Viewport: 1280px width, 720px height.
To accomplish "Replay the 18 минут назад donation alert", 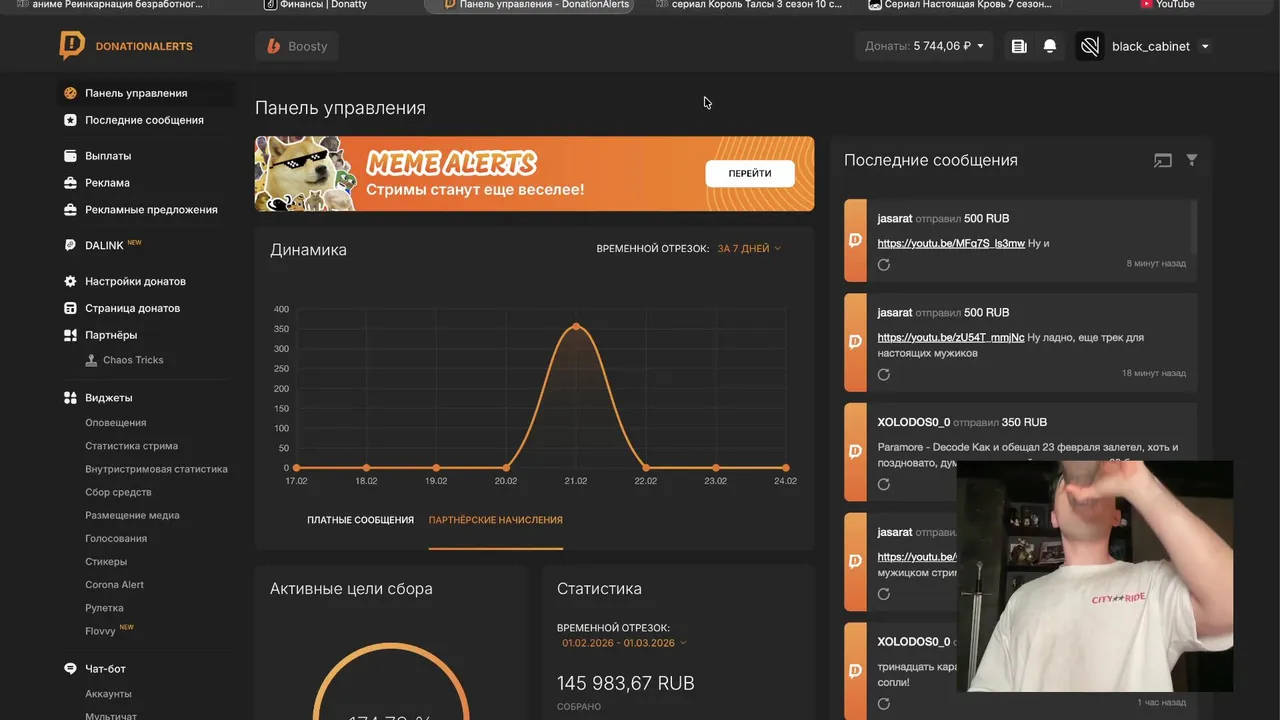I will click(884, 374).
